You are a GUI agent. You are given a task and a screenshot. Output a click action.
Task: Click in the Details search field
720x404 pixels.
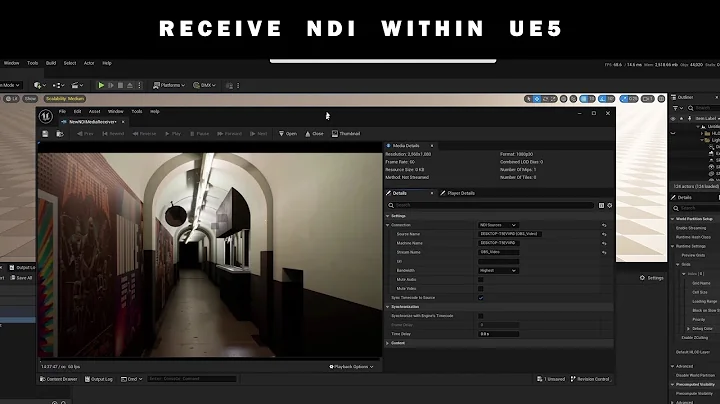coord(490,205)
